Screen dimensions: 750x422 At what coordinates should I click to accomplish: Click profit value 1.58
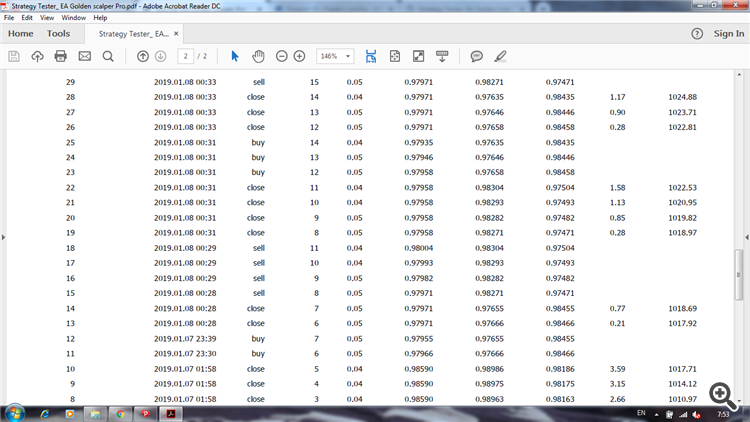pyautogui.click(x=617, y=188)
